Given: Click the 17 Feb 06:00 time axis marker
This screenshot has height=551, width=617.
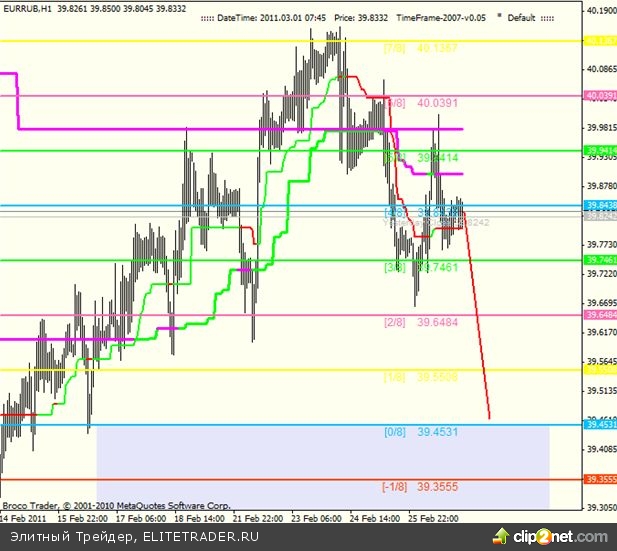Looking at the screenshot, I should pos(140,519).
